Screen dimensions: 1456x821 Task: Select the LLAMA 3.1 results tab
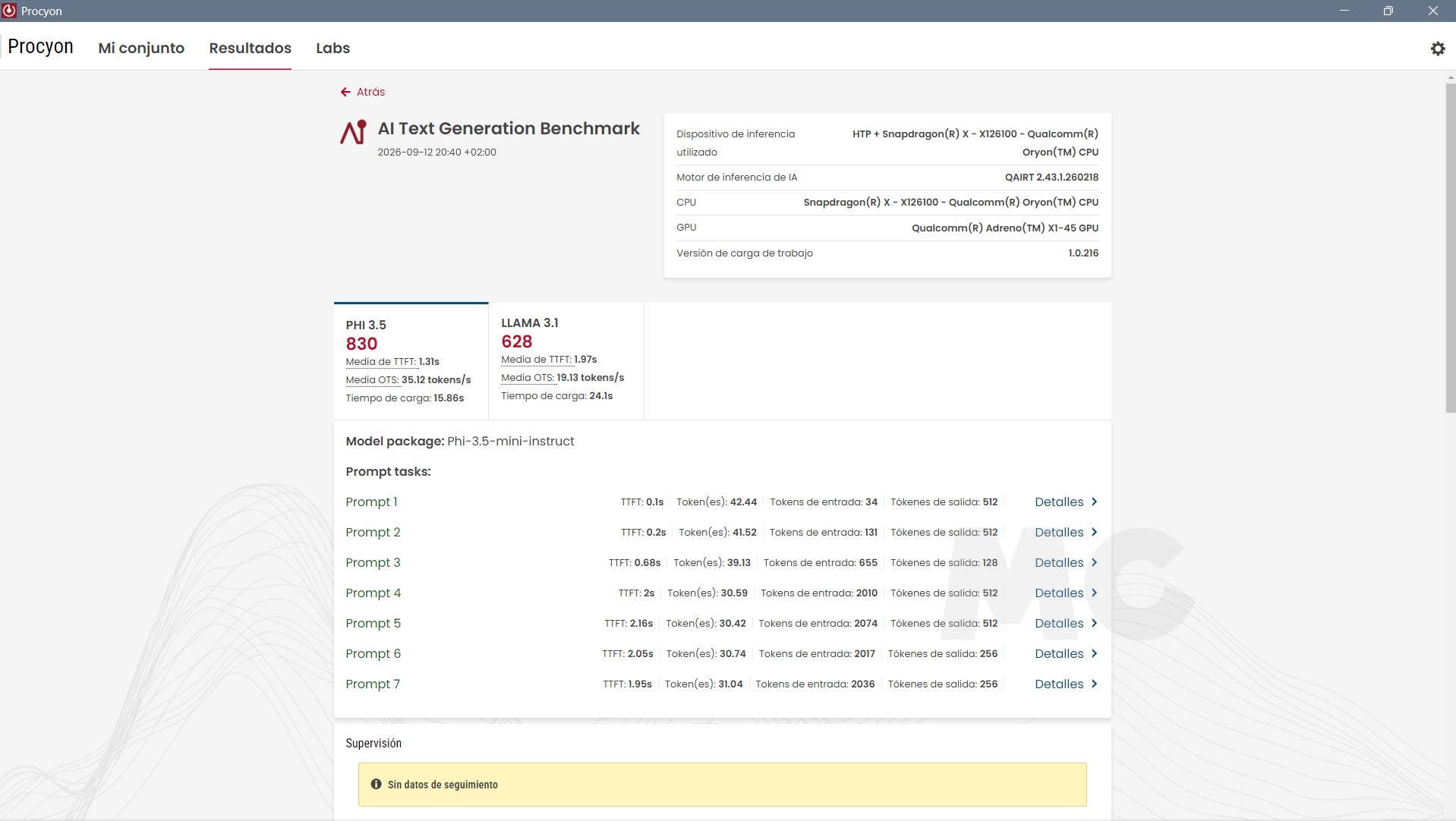point(566,360)
